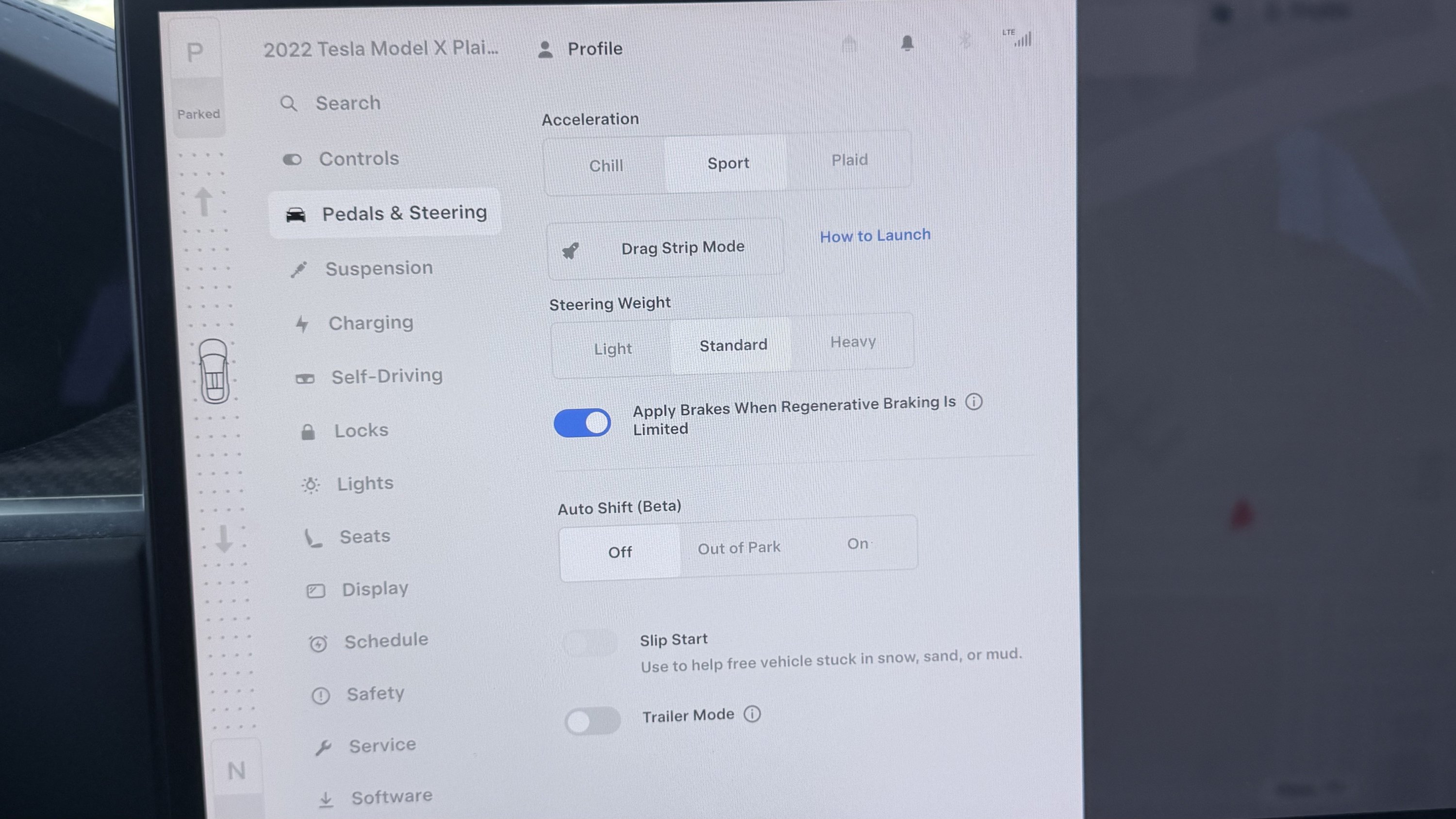
Task: Open Seats via the seat icon
Action: (313, 538)
